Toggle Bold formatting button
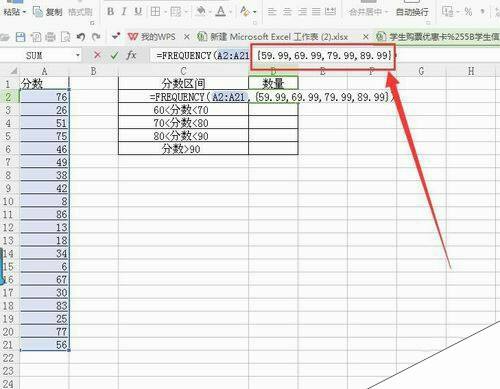 tap(110, 12)
